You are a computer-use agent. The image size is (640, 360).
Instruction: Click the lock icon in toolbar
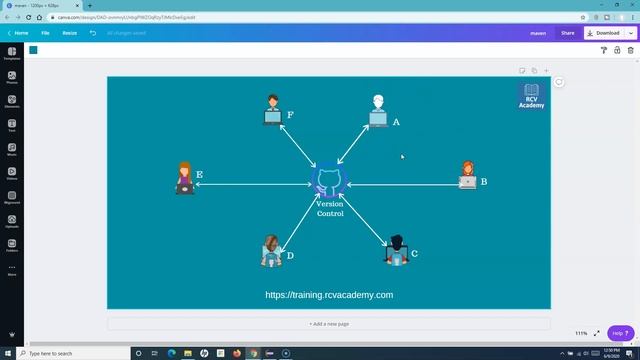point(617,50)
